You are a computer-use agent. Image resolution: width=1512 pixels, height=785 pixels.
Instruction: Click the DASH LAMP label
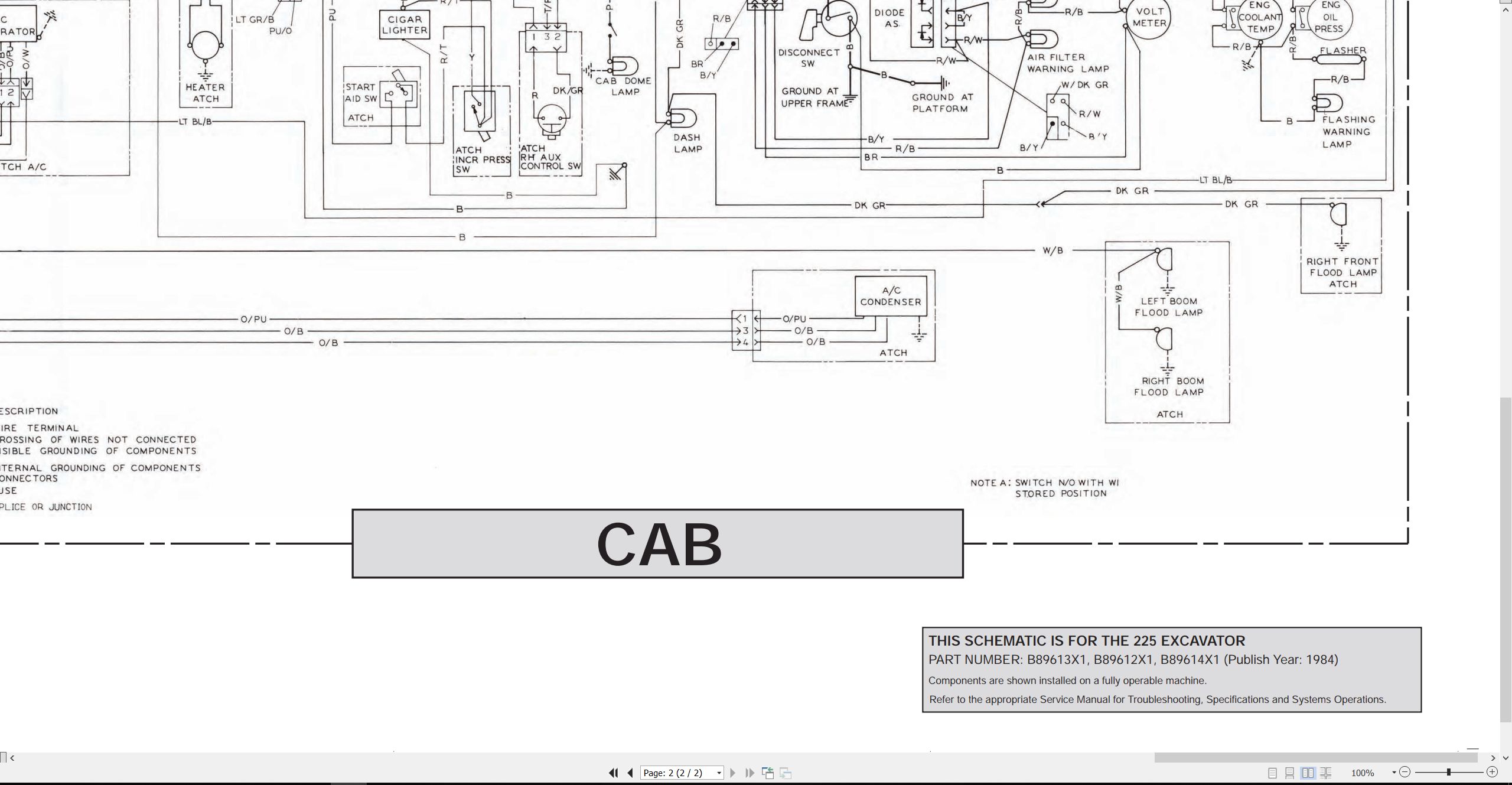pyautogui.click(x=687, y=144)
